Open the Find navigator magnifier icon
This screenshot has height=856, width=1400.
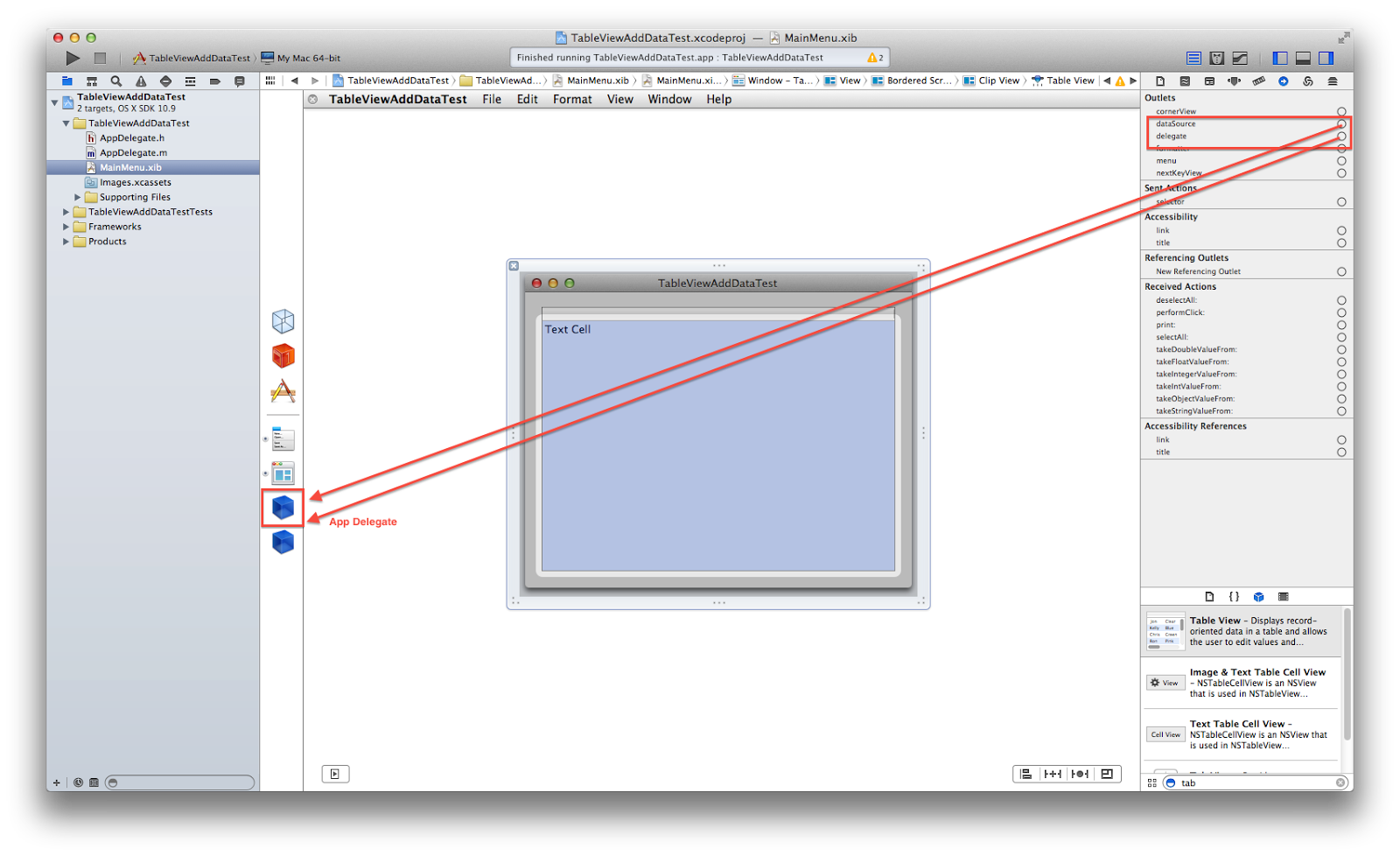(115, 81)
